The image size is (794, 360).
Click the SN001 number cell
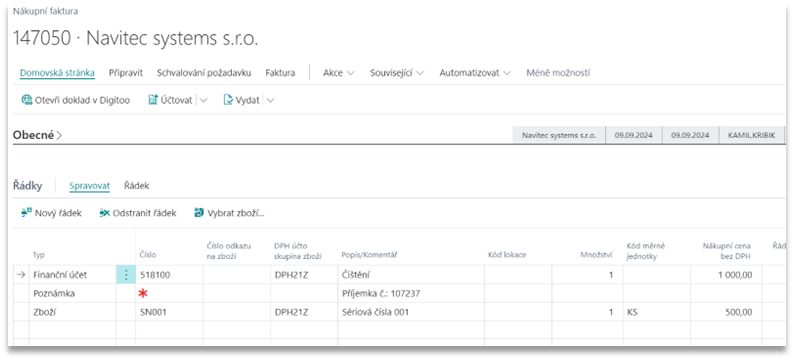click(169, 312)
